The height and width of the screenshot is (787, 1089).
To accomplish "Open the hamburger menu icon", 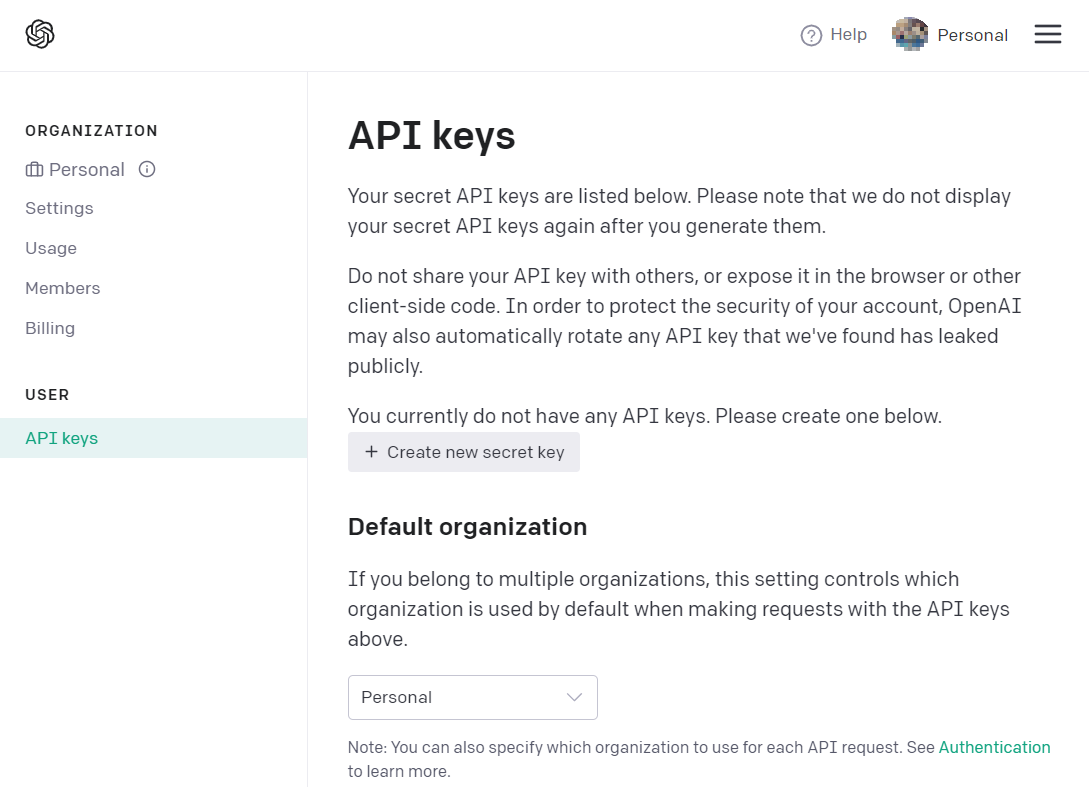I will point(1047,34).
